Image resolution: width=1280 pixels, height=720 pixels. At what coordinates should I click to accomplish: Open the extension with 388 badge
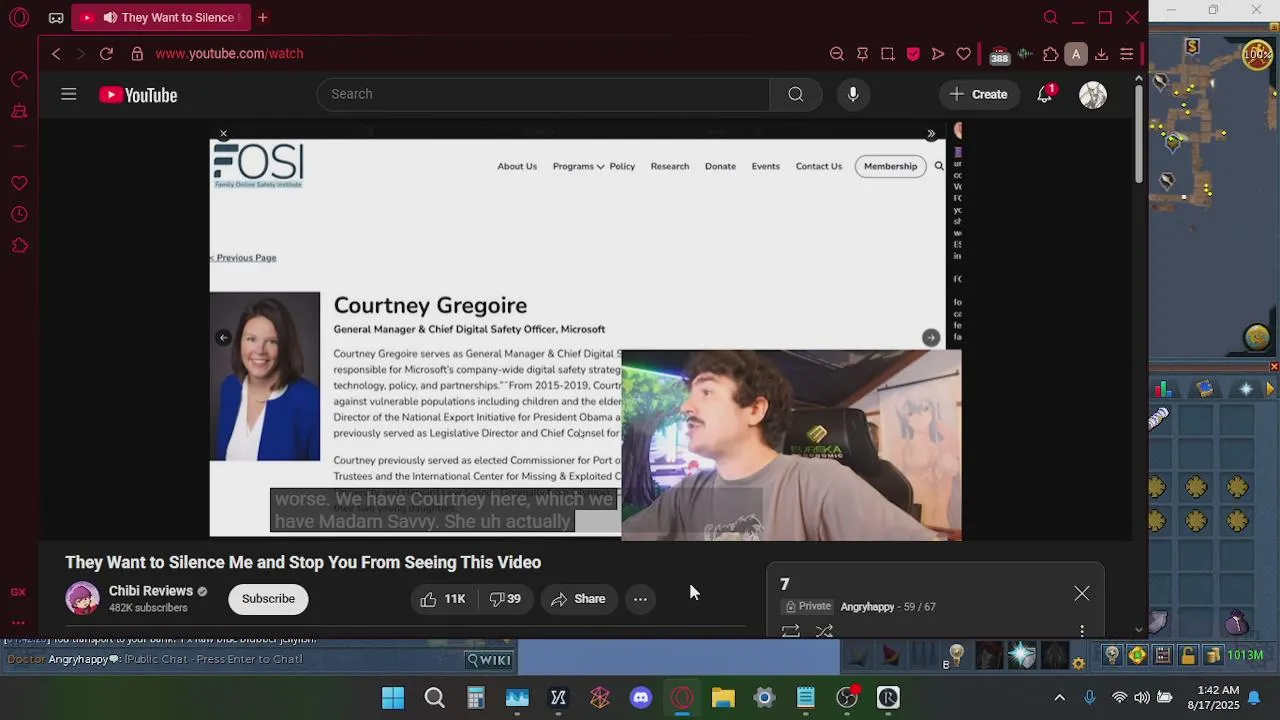(x=999, y=55)
